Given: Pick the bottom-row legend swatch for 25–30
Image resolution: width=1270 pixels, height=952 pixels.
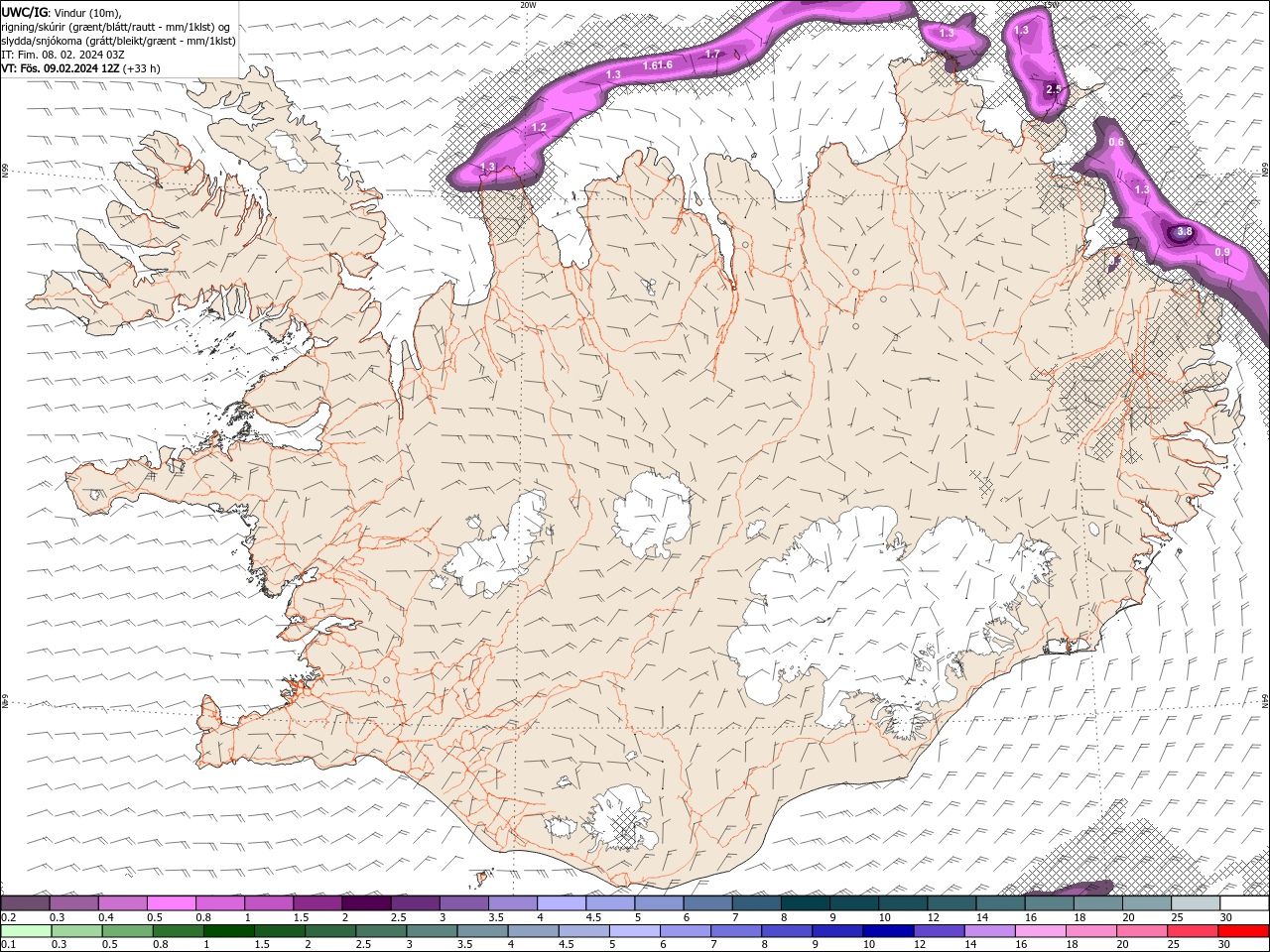Looking at the screenshot, I should click(1194, 930).
